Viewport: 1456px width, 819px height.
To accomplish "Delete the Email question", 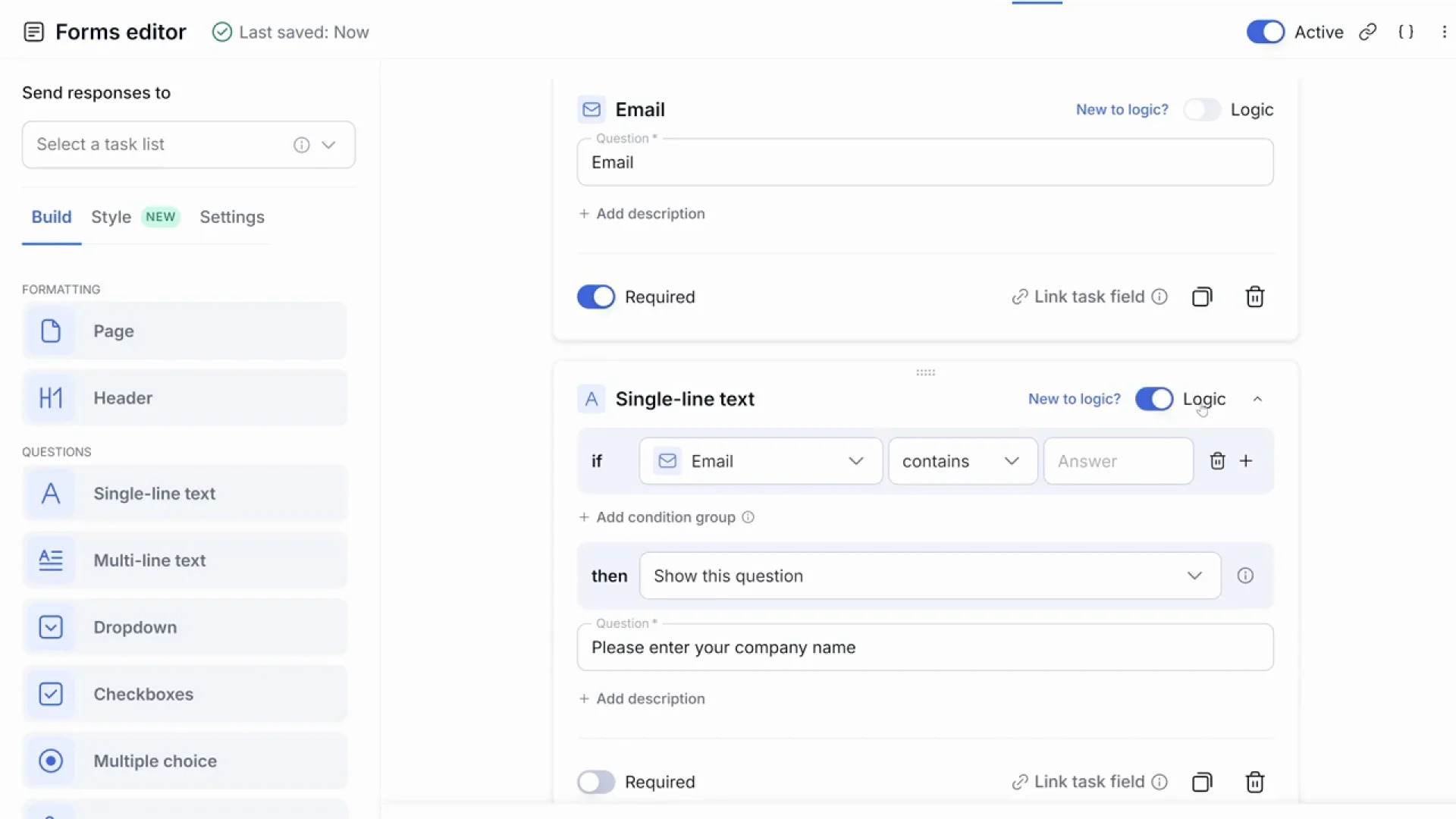I will [1255, 297].
